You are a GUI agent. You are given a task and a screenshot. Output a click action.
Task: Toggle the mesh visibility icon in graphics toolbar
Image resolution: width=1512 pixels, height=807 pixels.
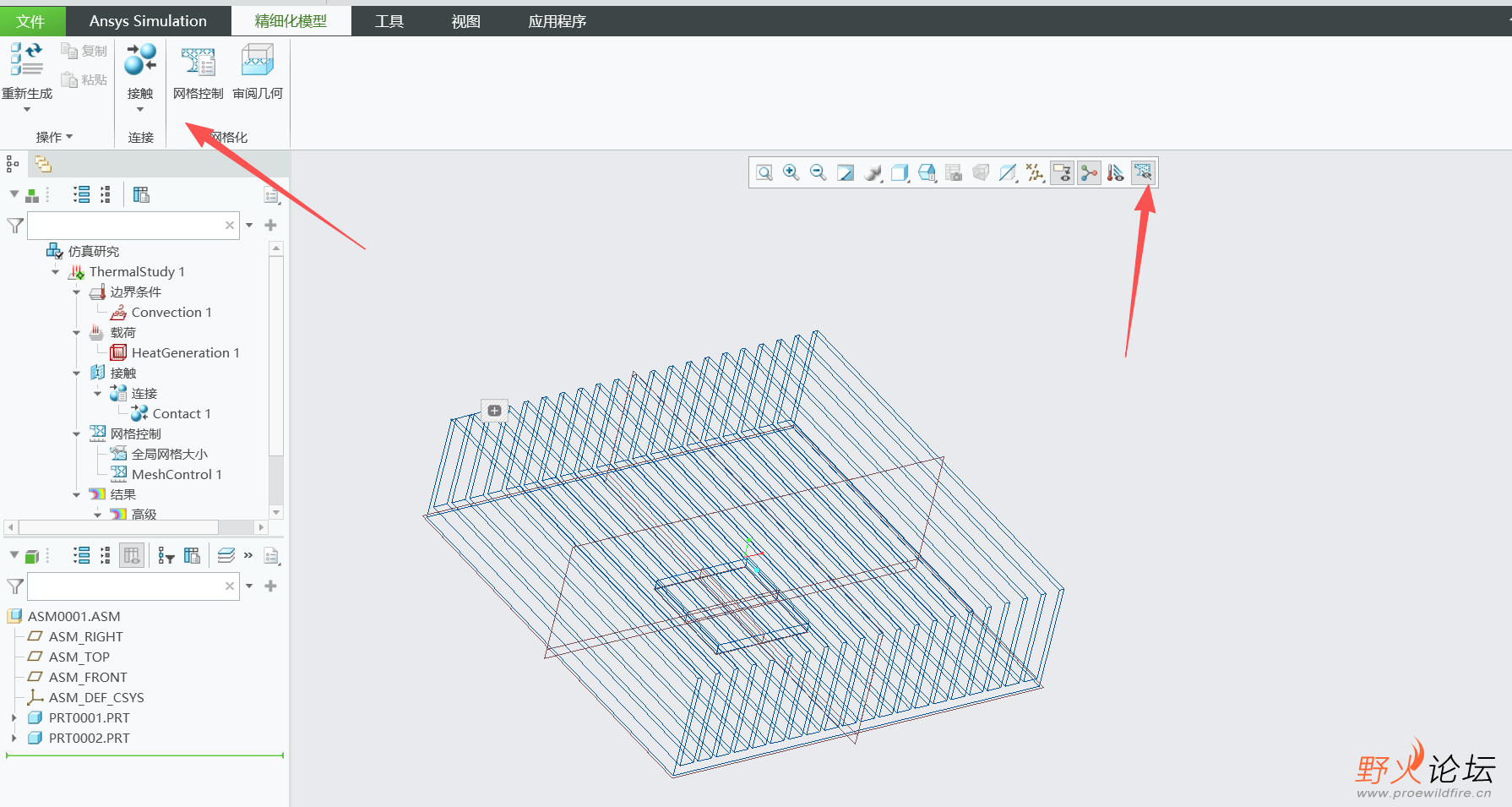[x=1143, y=172]
